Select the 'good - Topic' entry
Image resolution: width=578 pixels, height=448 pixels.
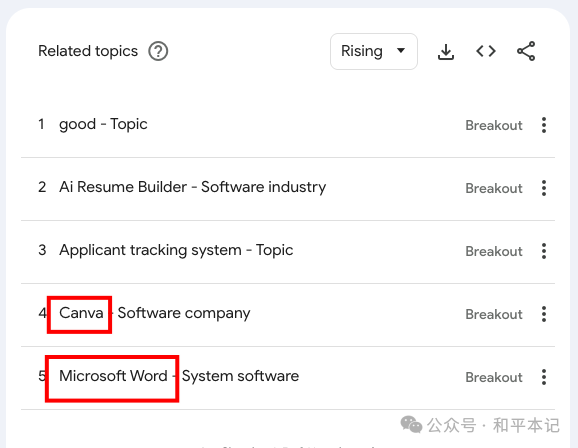[x=103, y=125]
